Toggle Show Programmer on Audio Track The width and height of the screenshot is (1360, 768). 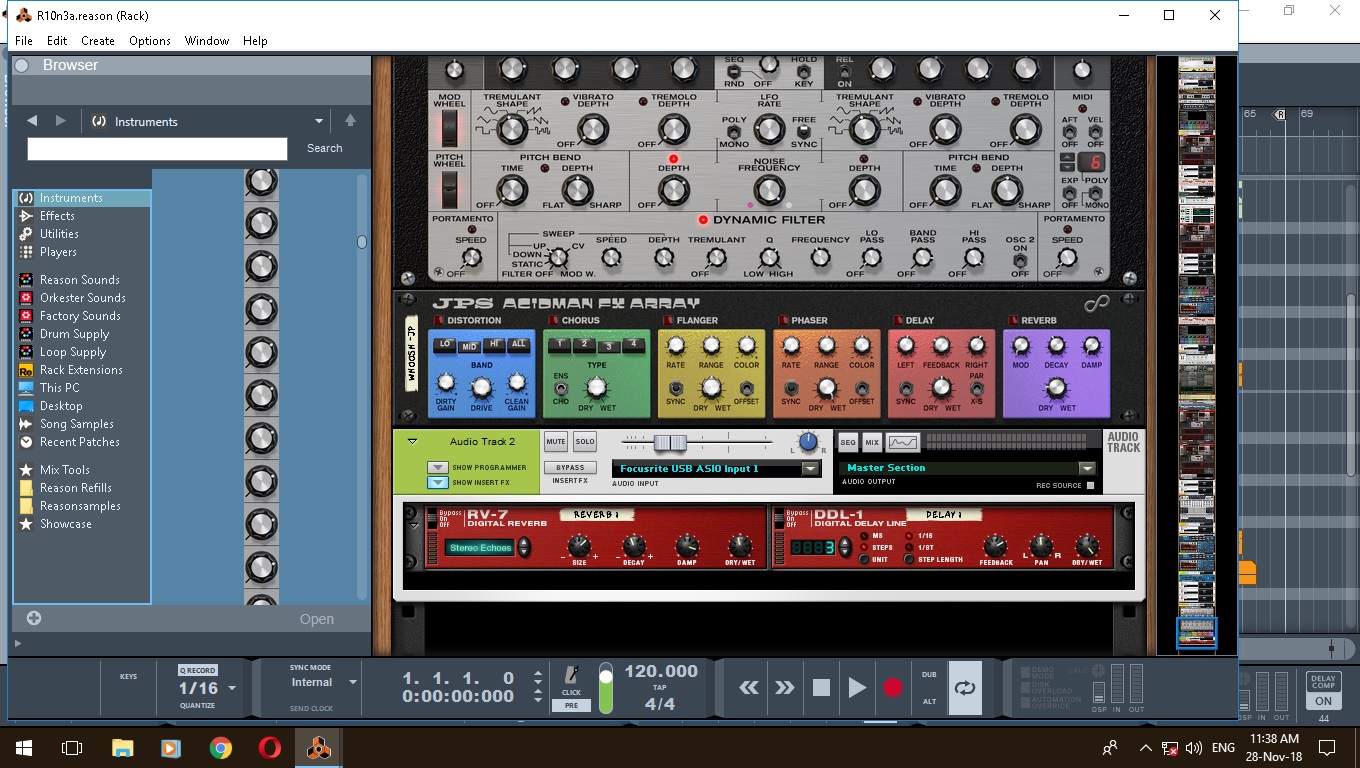[437, 467]
